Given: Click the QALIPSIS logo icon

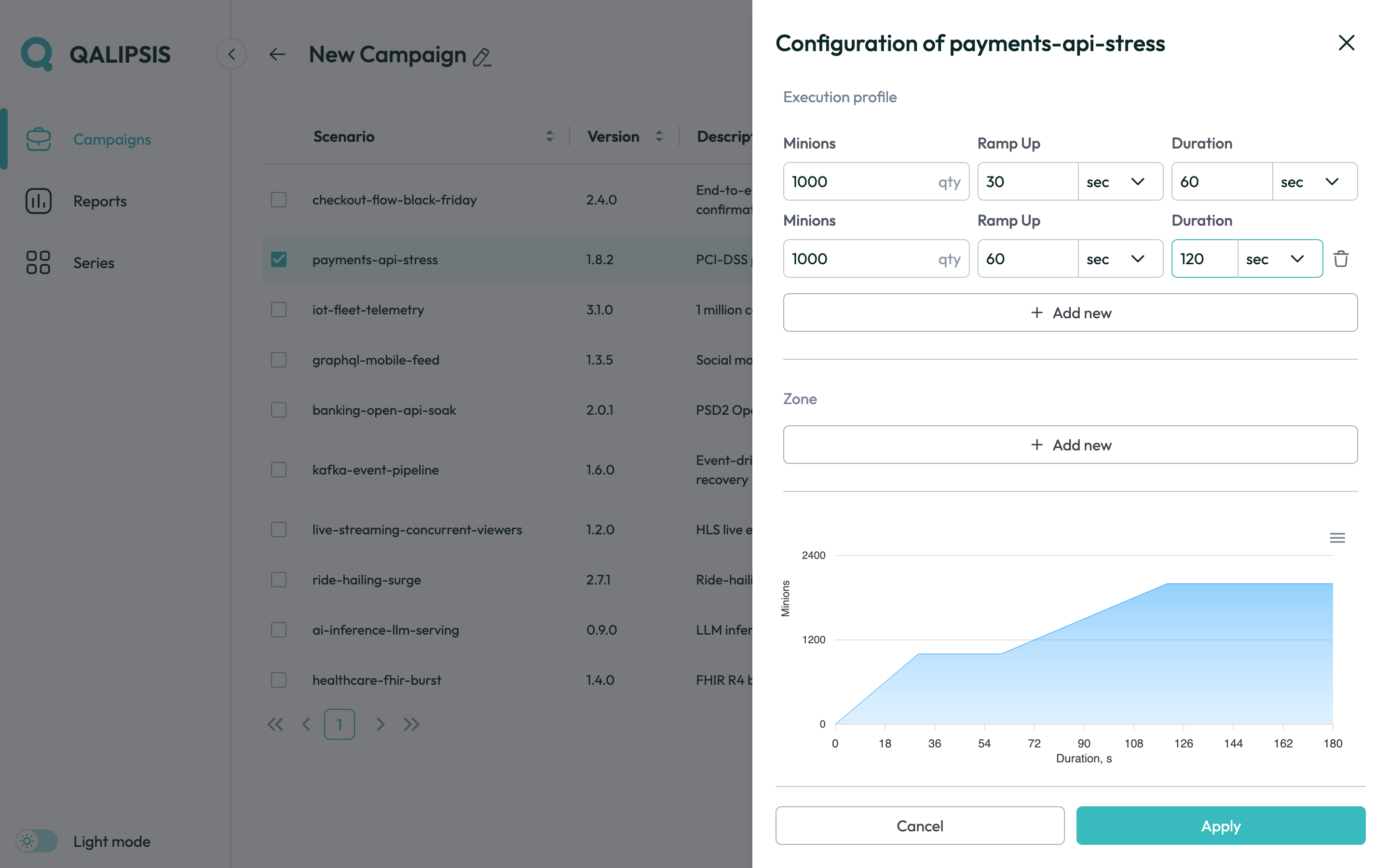Looking at the screenshot, I should (x=37, y=54).
